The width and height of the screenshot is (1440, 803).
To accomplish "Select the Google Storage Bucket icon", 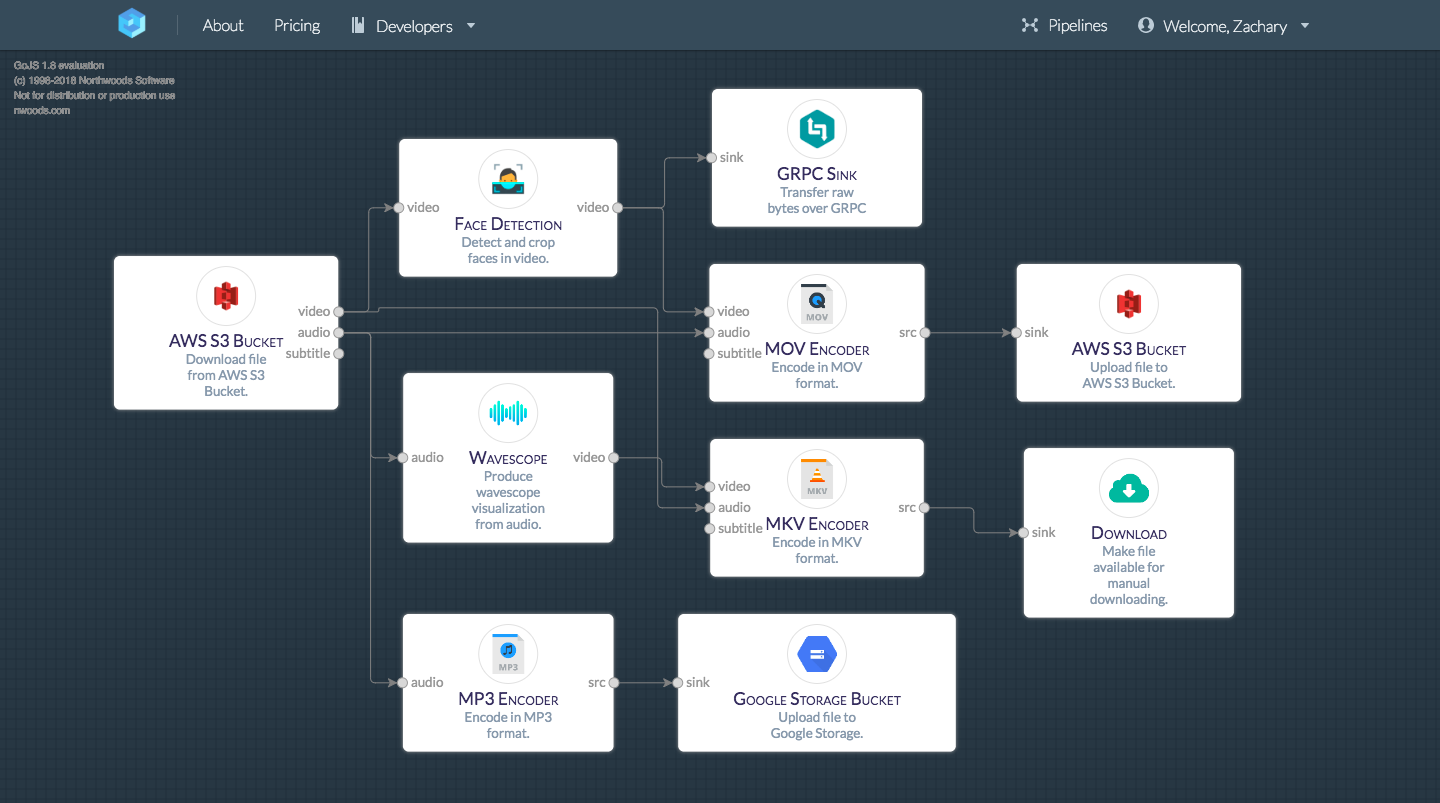I will (x=817, y=655).
